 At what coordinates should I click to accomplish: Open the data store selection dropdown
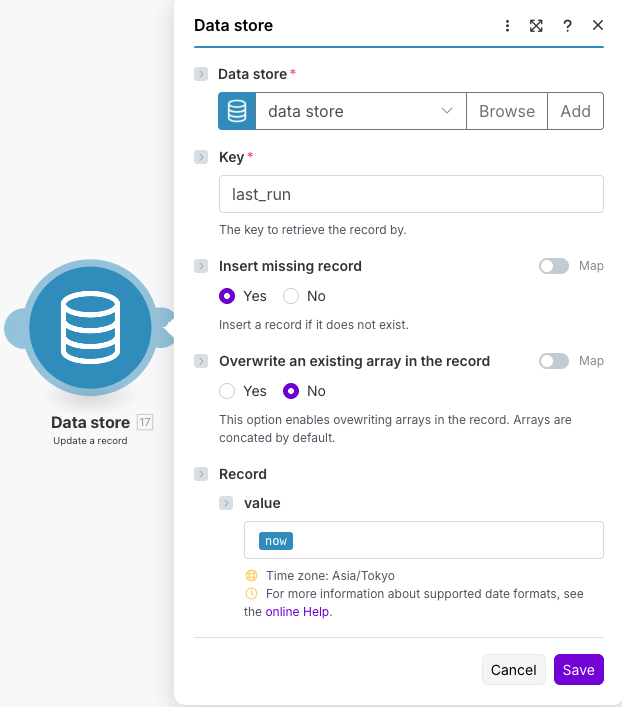coord(360,111)
